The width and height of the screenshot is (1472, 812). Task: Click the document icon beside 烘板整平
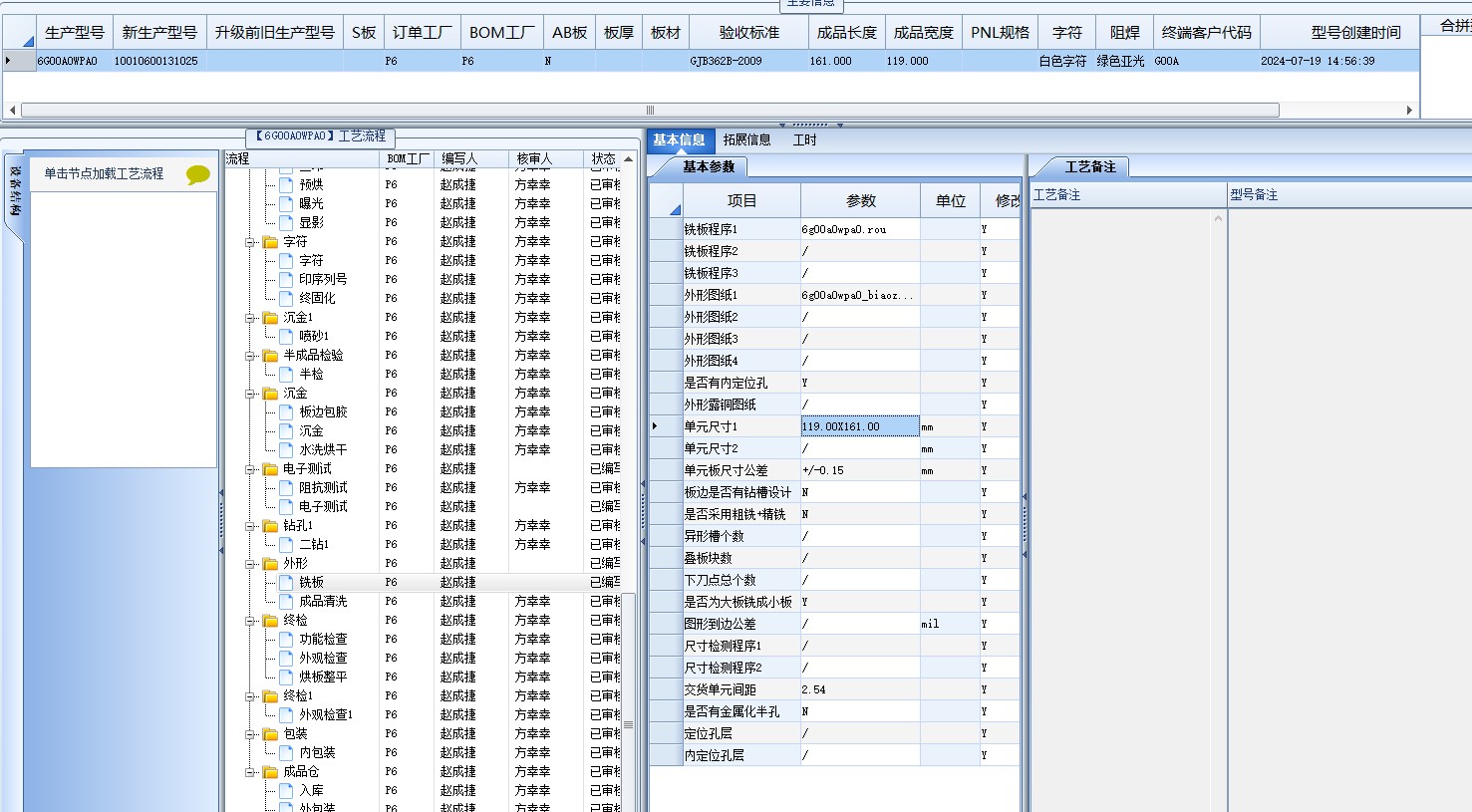286,677
